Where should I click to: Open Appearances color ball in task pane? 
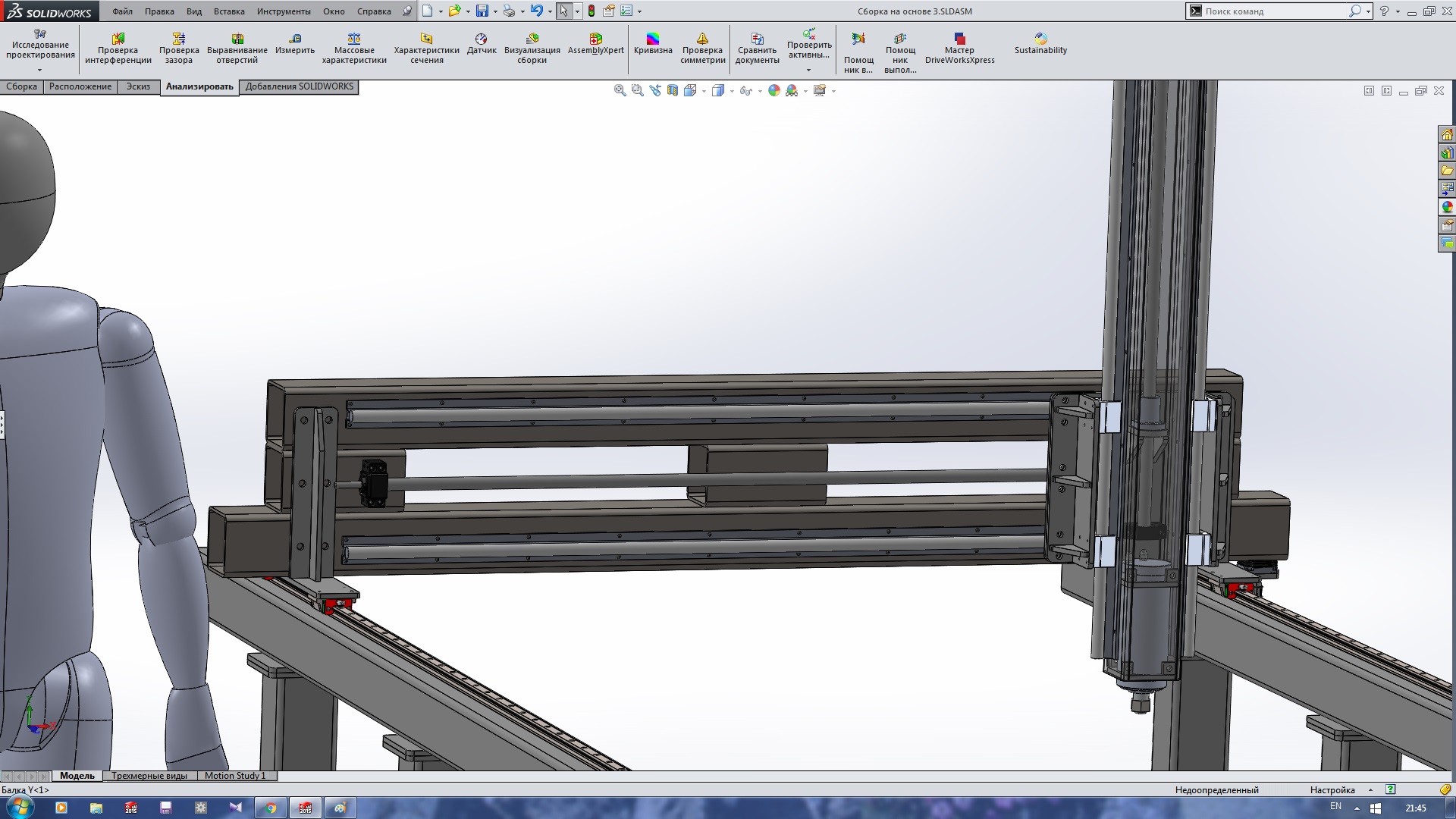click(x=1447, y=207)
